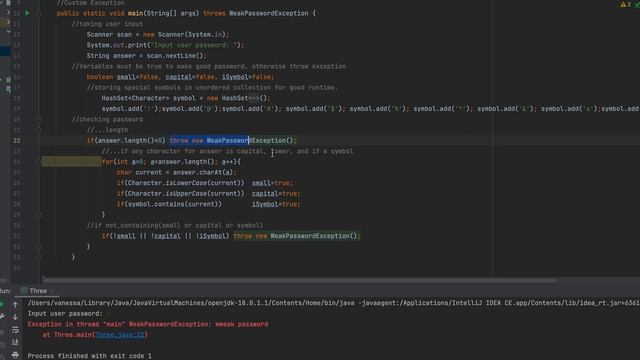This screenshot has height=360, width=640.
Task: Collapse the main method fold marker at line 10
Action: (39, 13)
